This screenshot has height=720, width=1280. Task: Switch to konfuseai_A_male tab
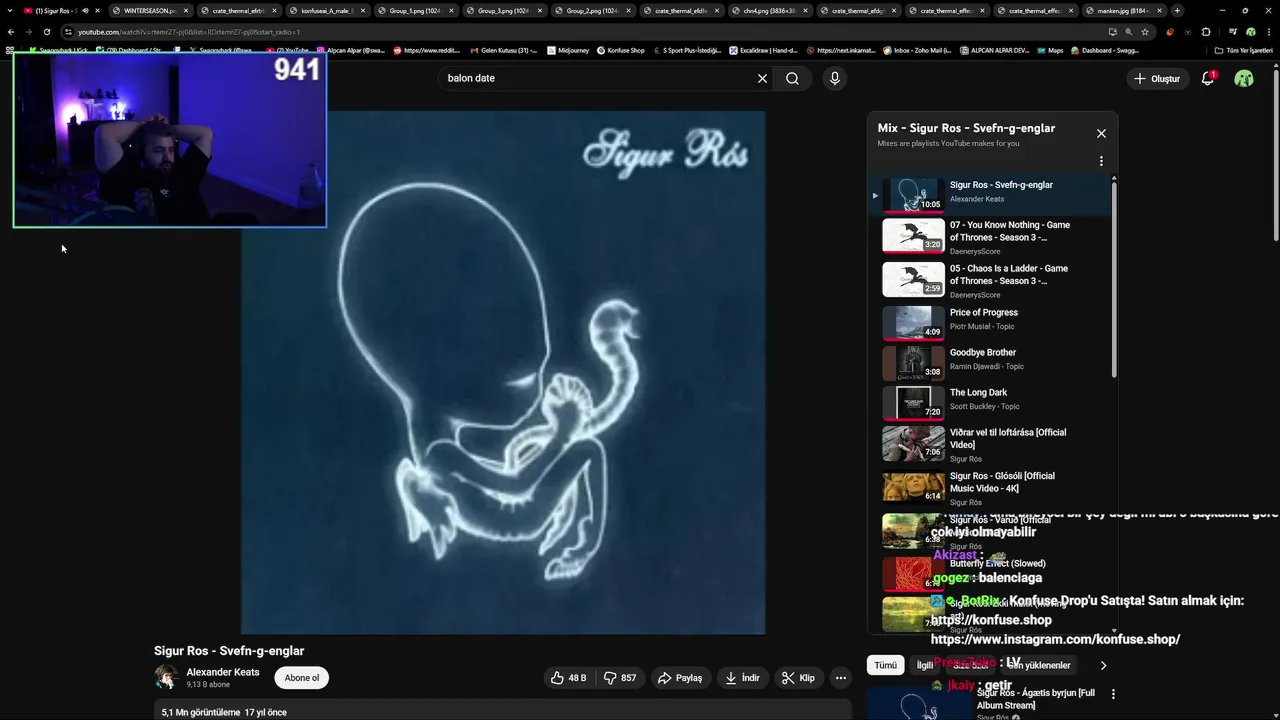pyautogui.click(x=326, y=10)
